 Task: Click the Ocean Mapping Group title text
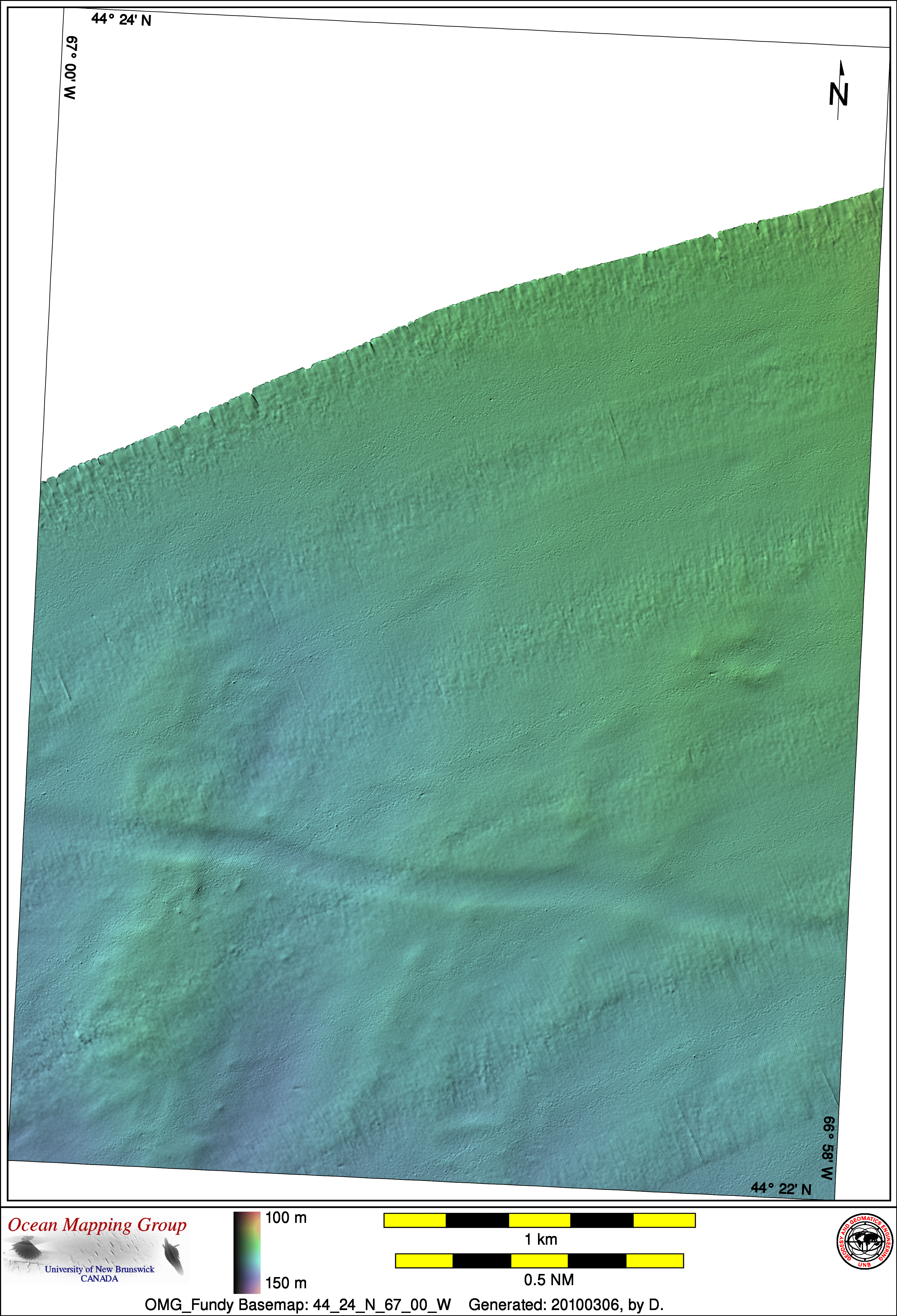pyautogui.click(x=97, y=1225)
